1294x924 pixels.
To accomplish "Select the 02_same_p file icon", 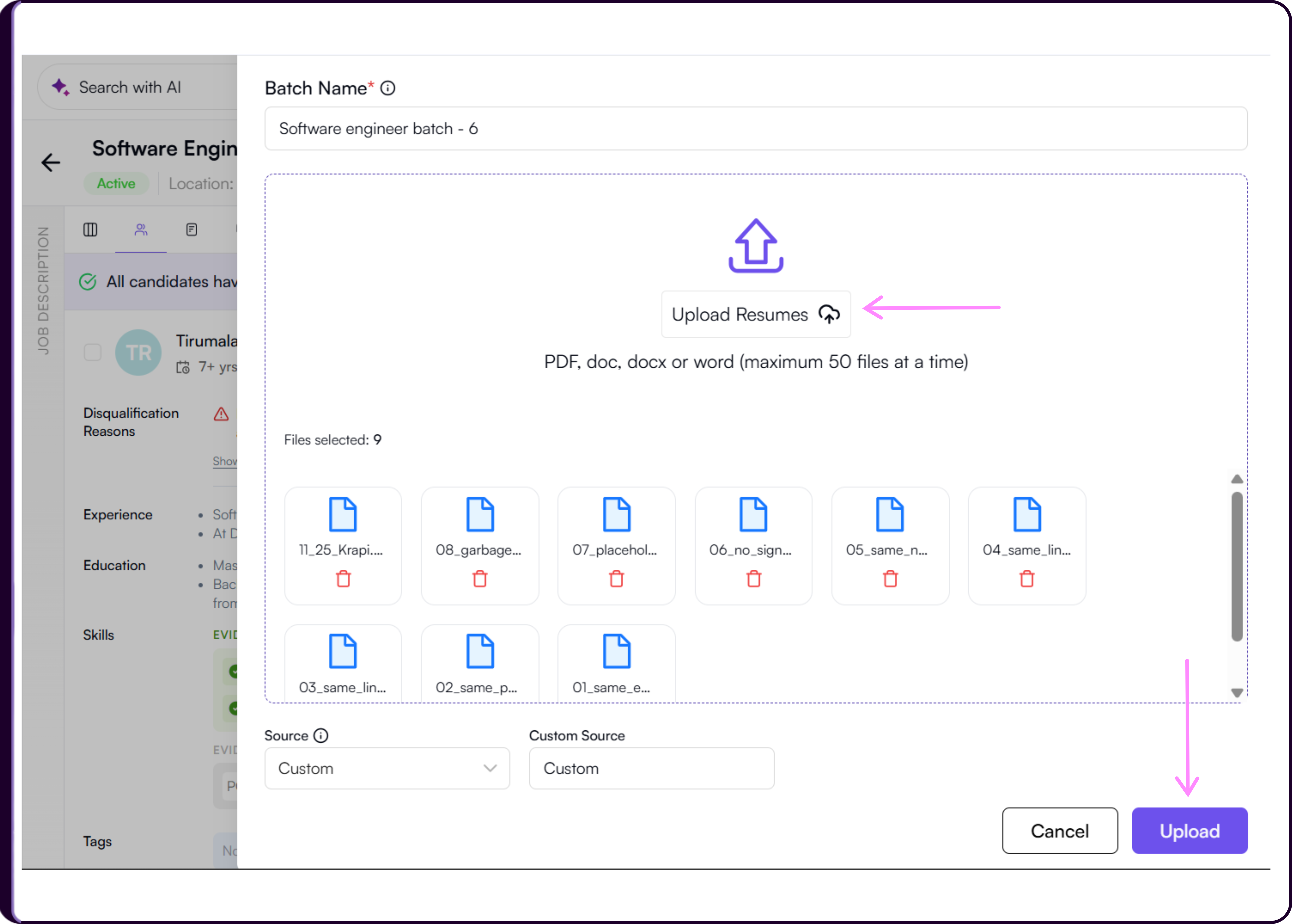I will click(x=480, y=651).
